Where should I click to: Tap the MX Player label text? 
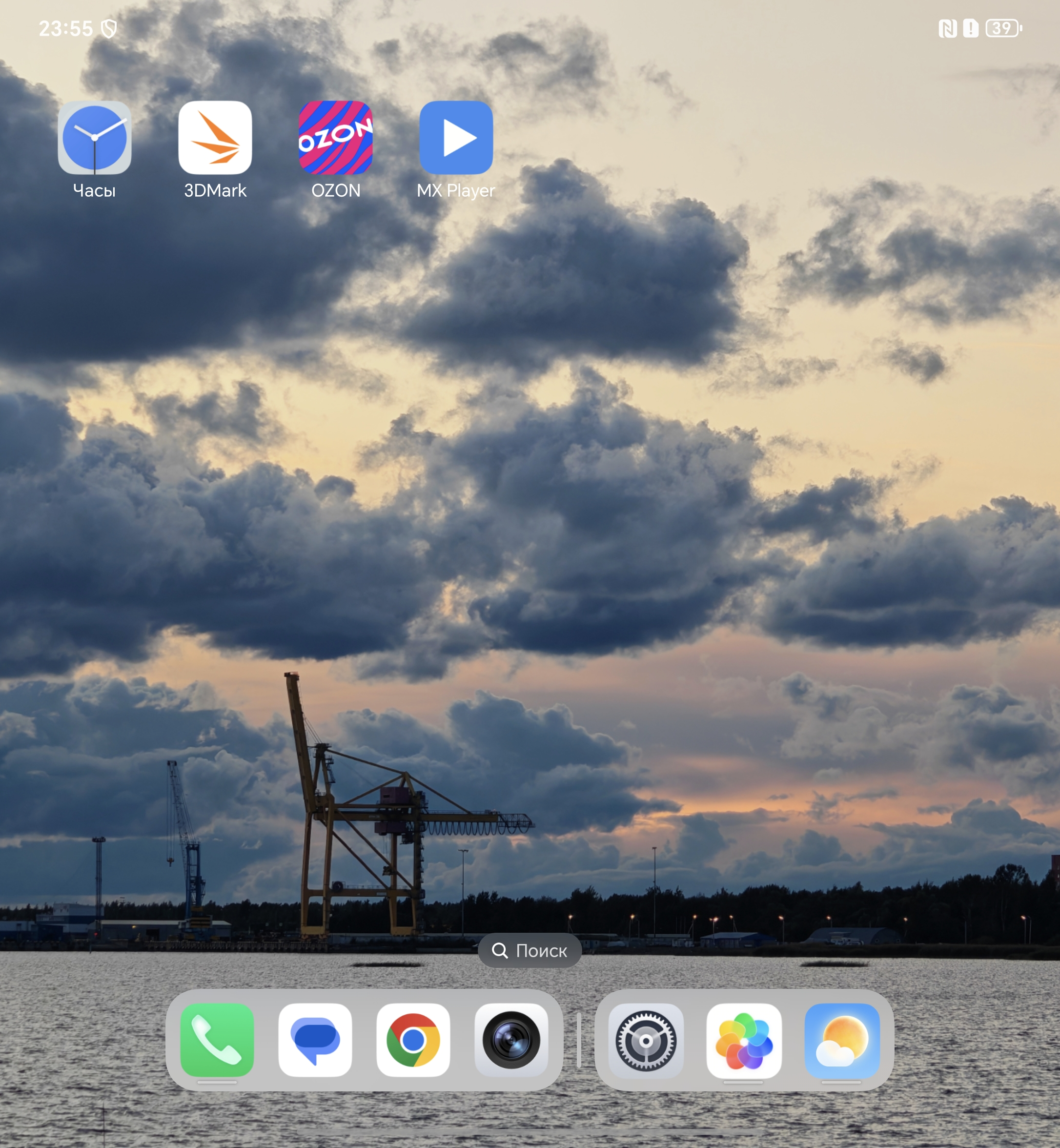pyautogui.click(x=456, y=190)
